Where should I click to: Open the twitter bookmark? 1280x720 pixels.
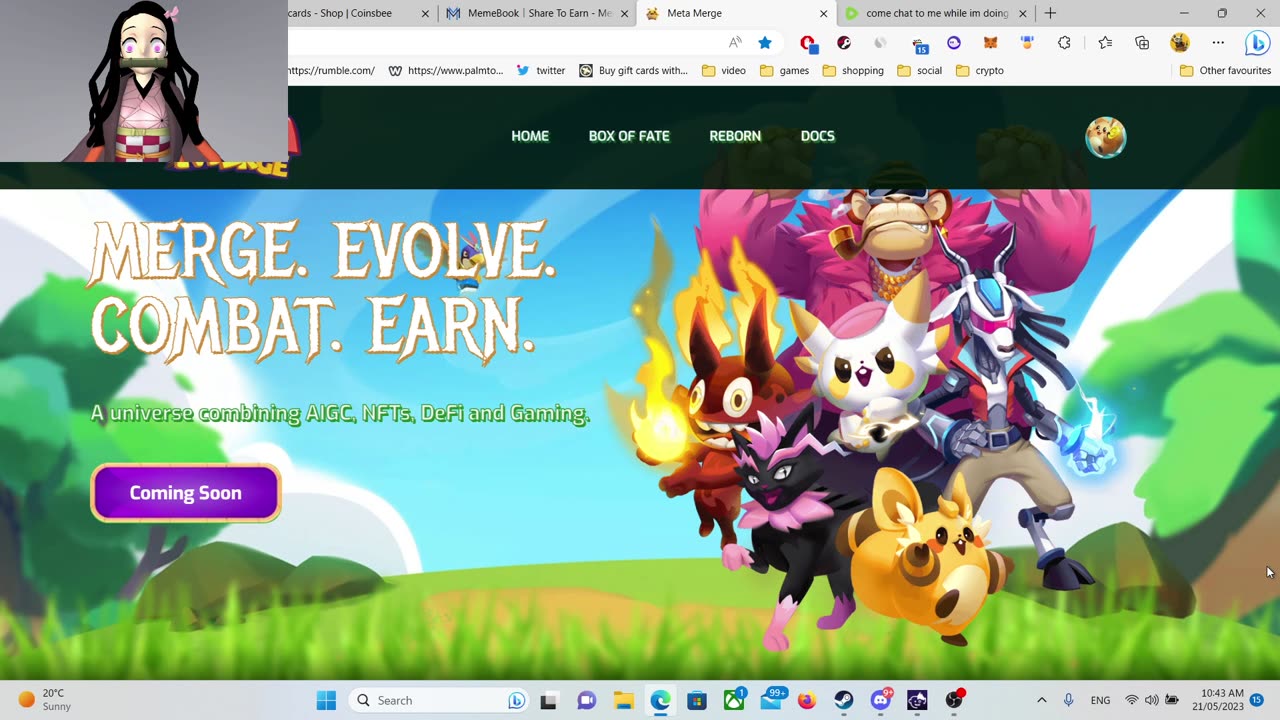click(x=541, y=70)
